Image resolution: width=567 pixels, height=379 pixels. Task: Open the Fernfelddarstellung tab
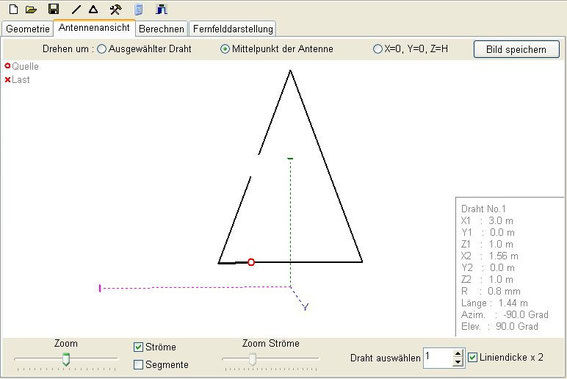(233, 29)
